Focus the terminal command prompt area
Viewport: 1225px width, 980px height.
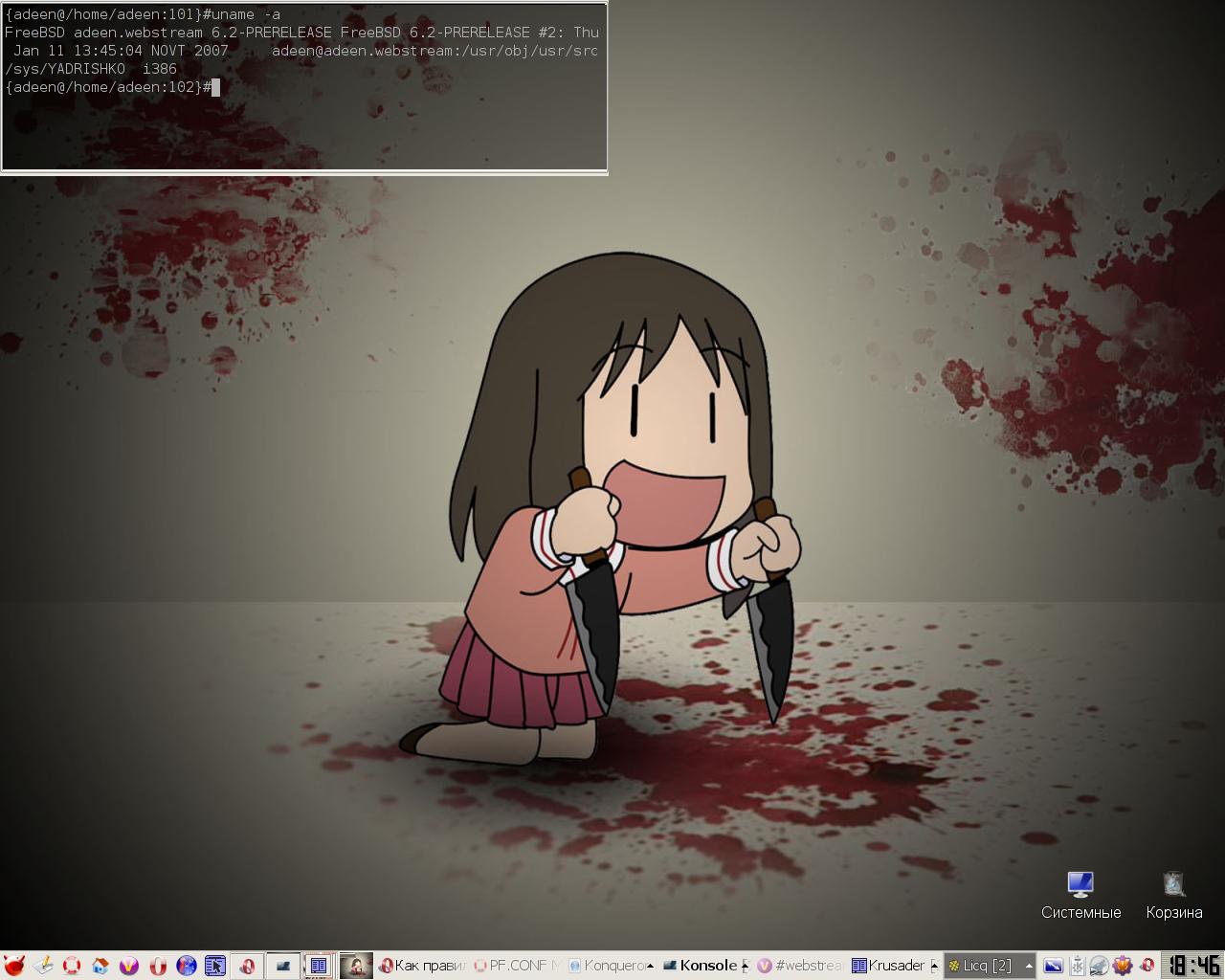pos(304,124)
